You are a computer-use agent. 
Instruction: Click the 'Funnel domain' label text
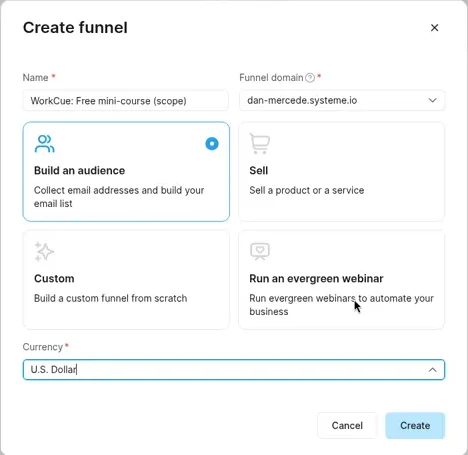click(271, 78)
